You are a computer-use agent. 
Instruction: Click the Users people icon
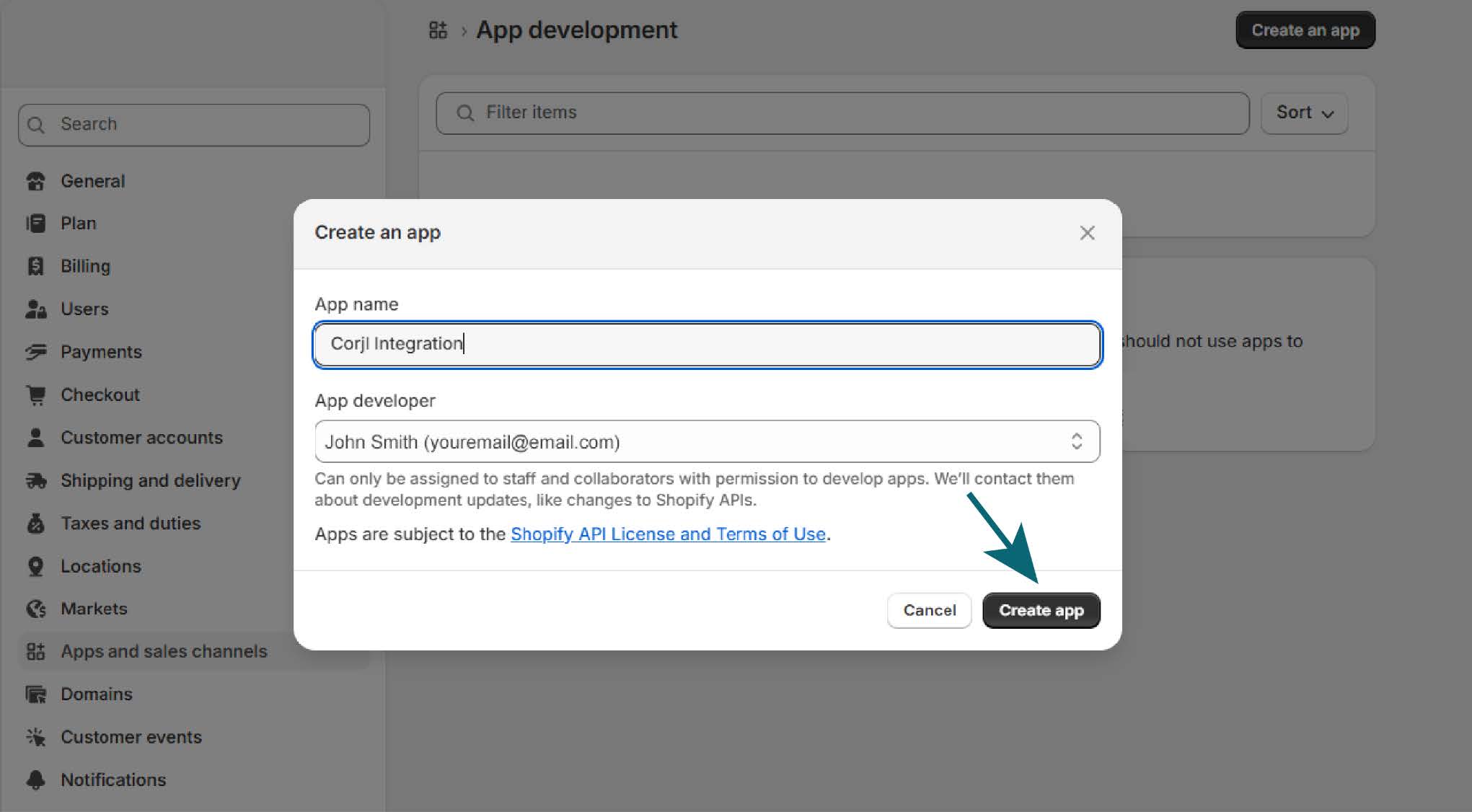click(x=35, y=309)
